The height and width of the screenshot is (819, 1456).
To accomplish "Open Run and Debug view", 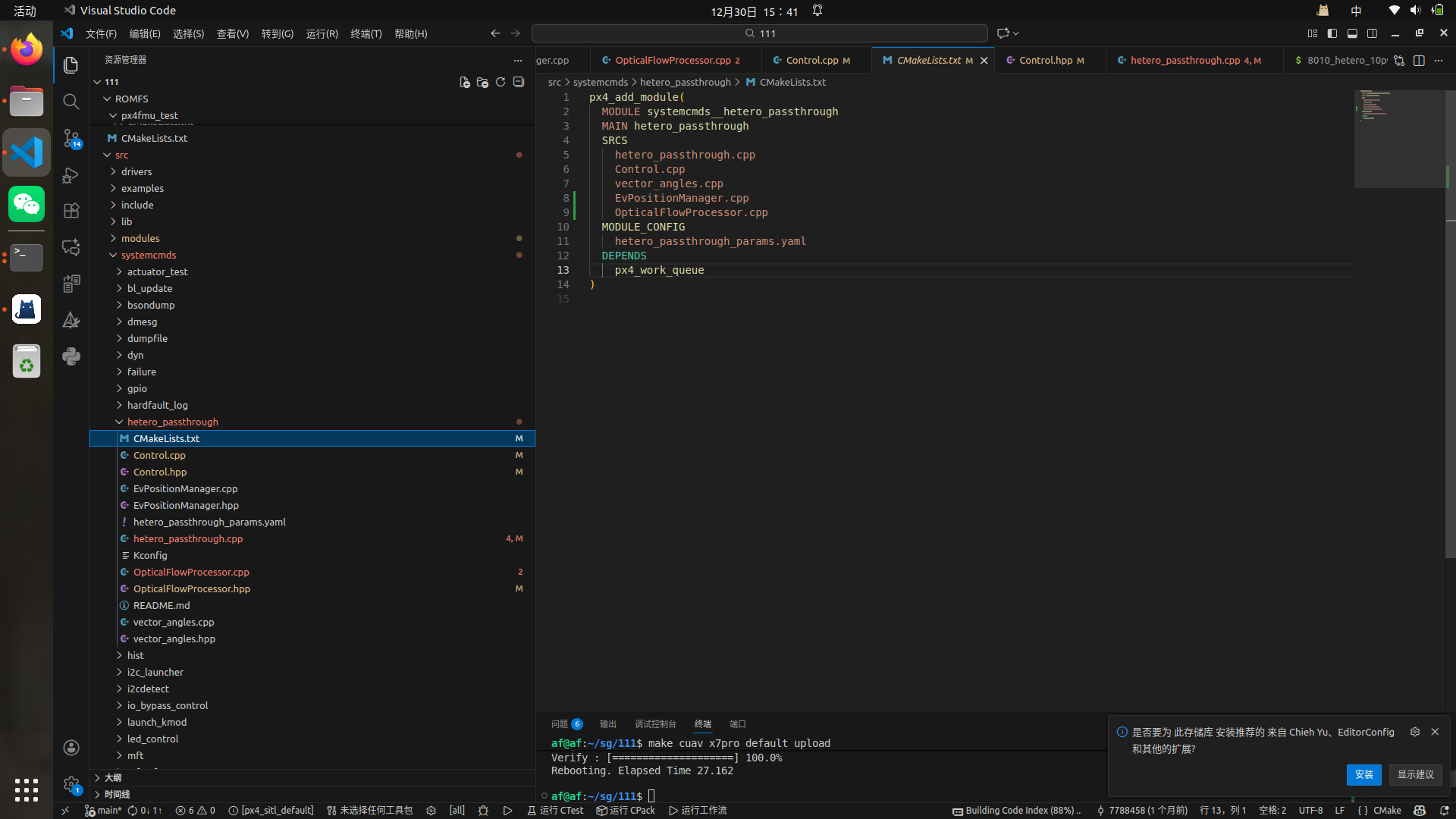I will [x=71, y=175].
